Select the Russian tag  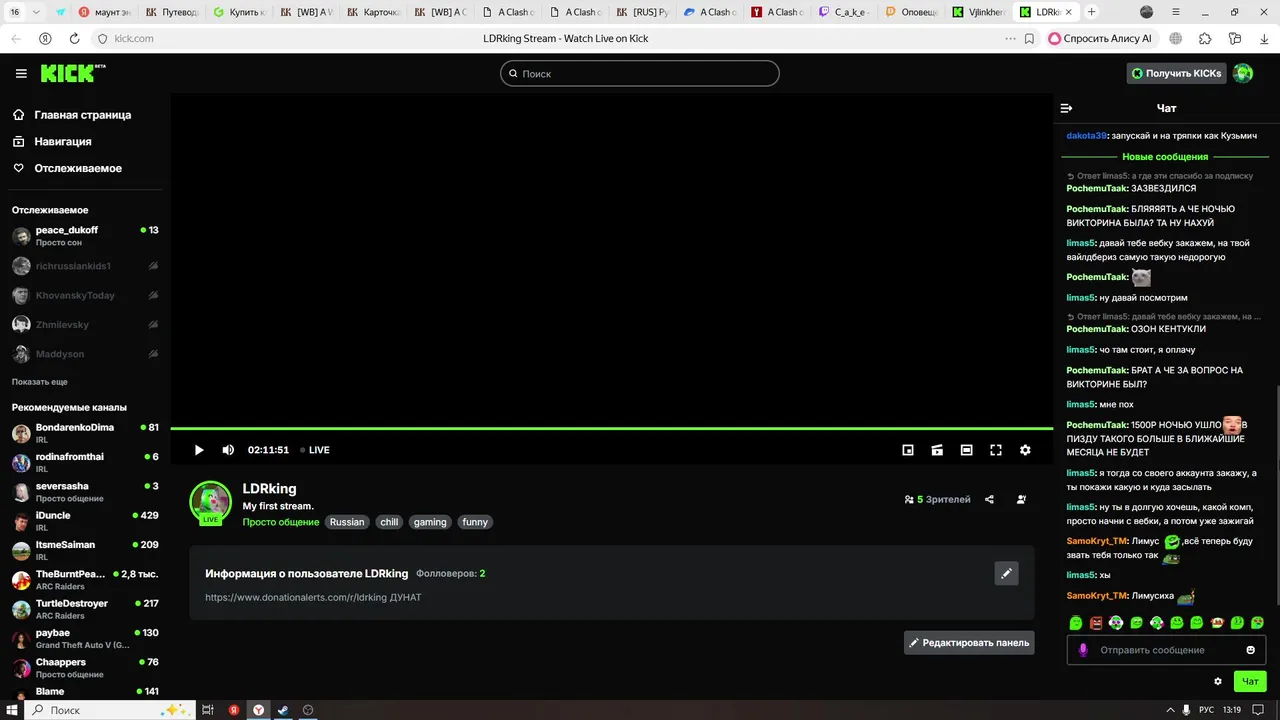tap(347, 522)
